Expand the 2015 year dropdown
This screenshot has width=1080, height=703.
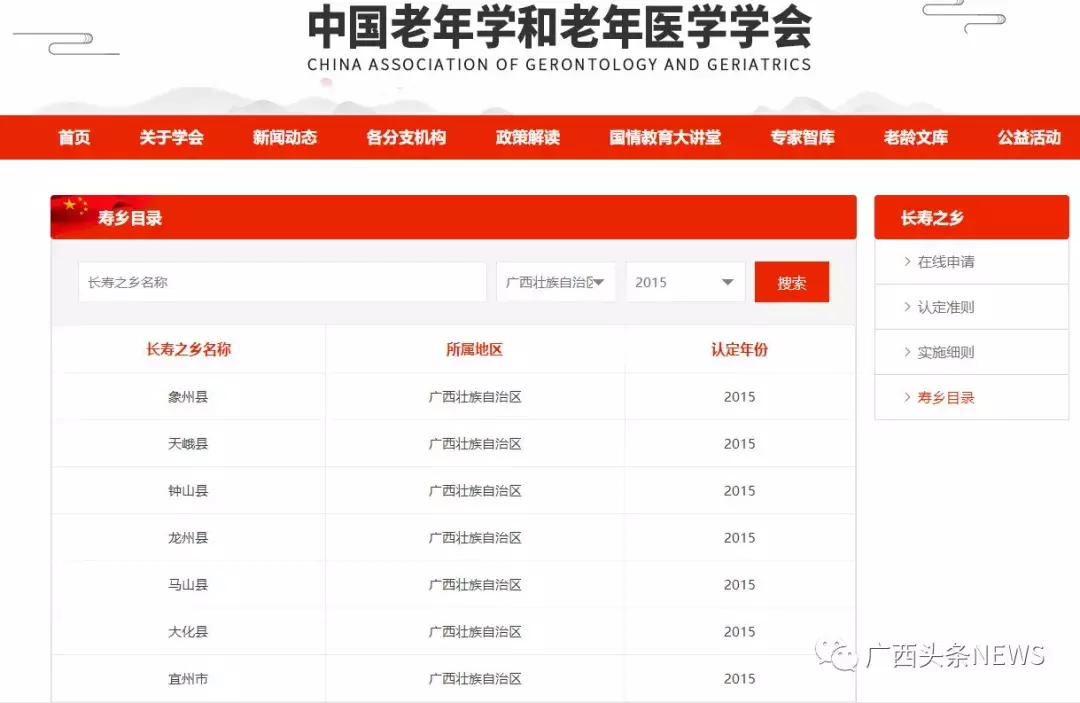[x=685, y=282]
